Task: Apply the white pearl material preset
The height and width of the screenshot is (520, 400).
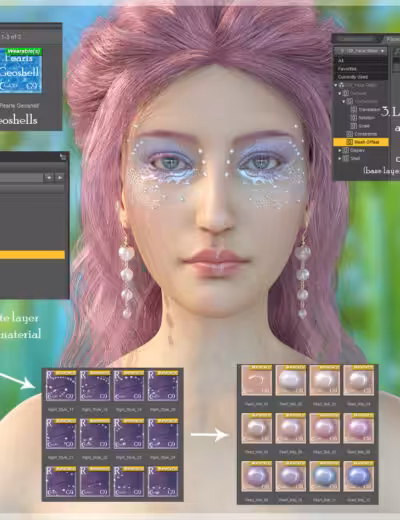Action: coord(290,380)
